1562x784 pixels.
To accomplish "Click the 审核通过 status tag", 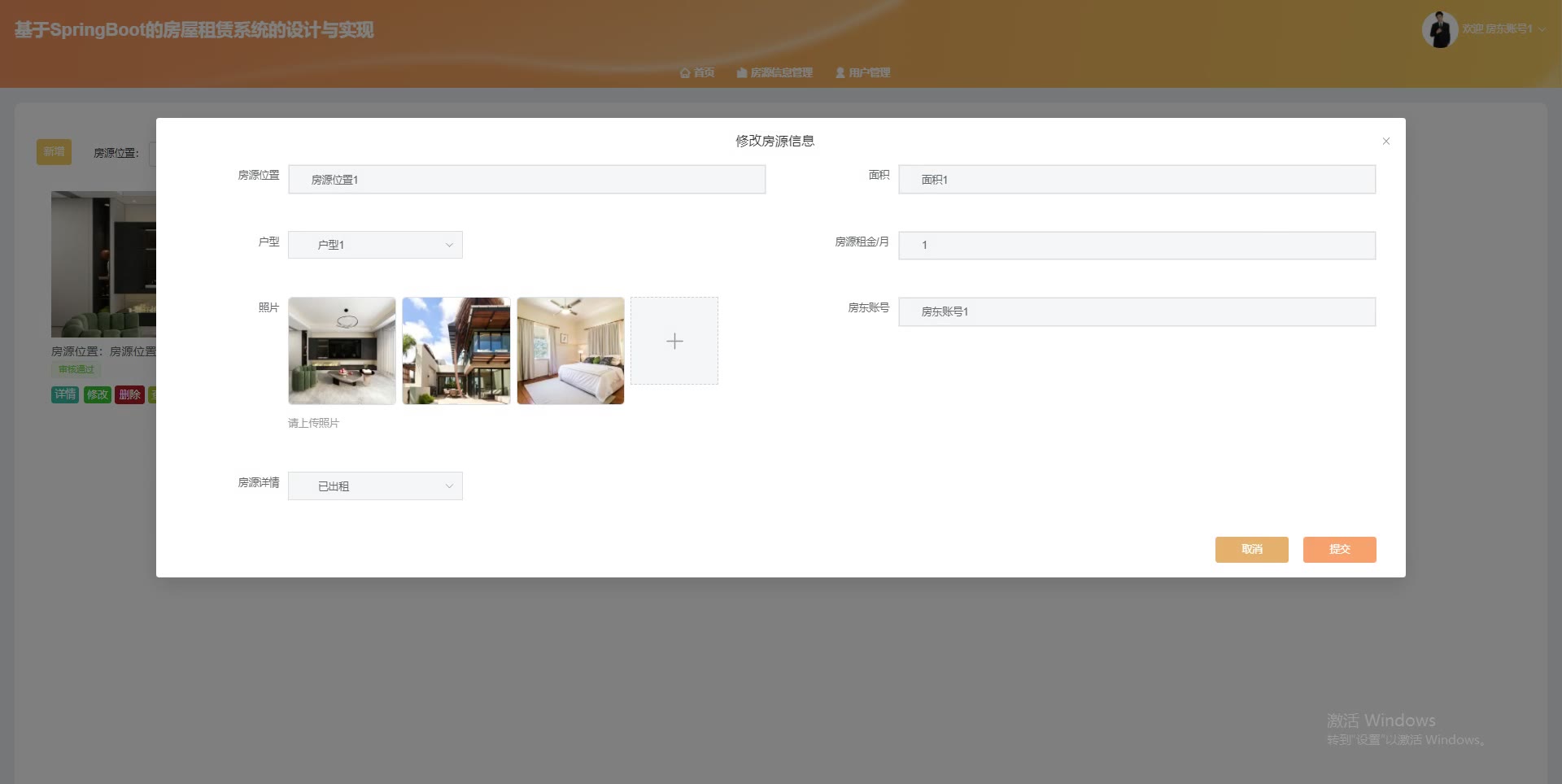I will click(76, 370).
